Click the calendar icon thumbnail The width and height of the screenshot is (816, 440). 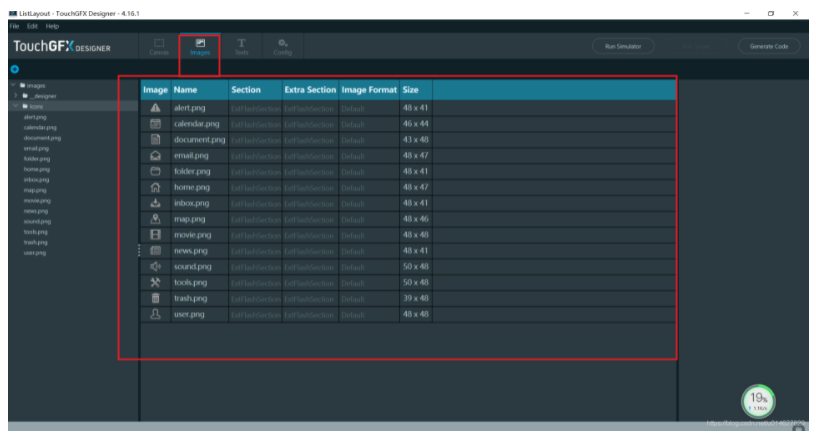[x=155, y=124]
